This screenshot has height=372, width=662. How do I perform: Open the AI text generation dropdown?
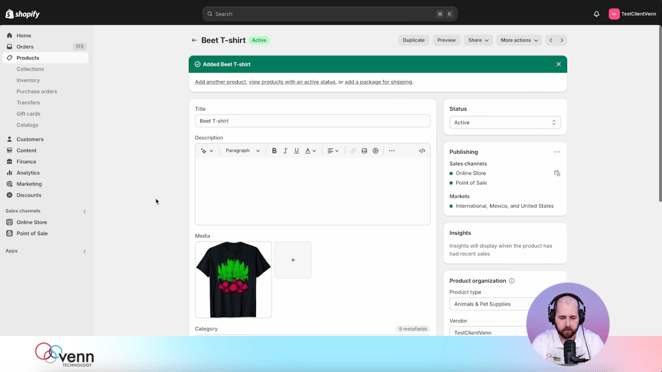point(207,151)
